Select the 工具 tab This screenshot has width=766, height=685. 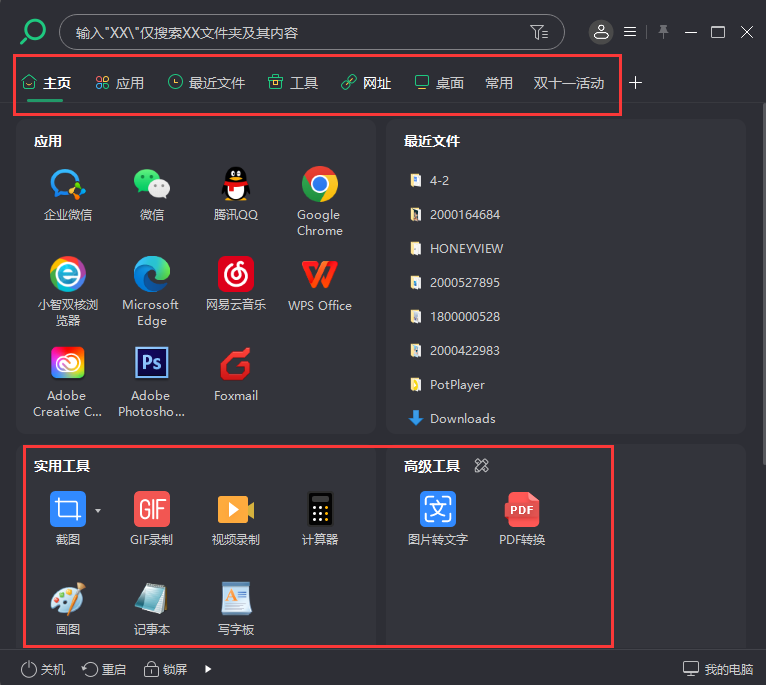pos(293,83)
